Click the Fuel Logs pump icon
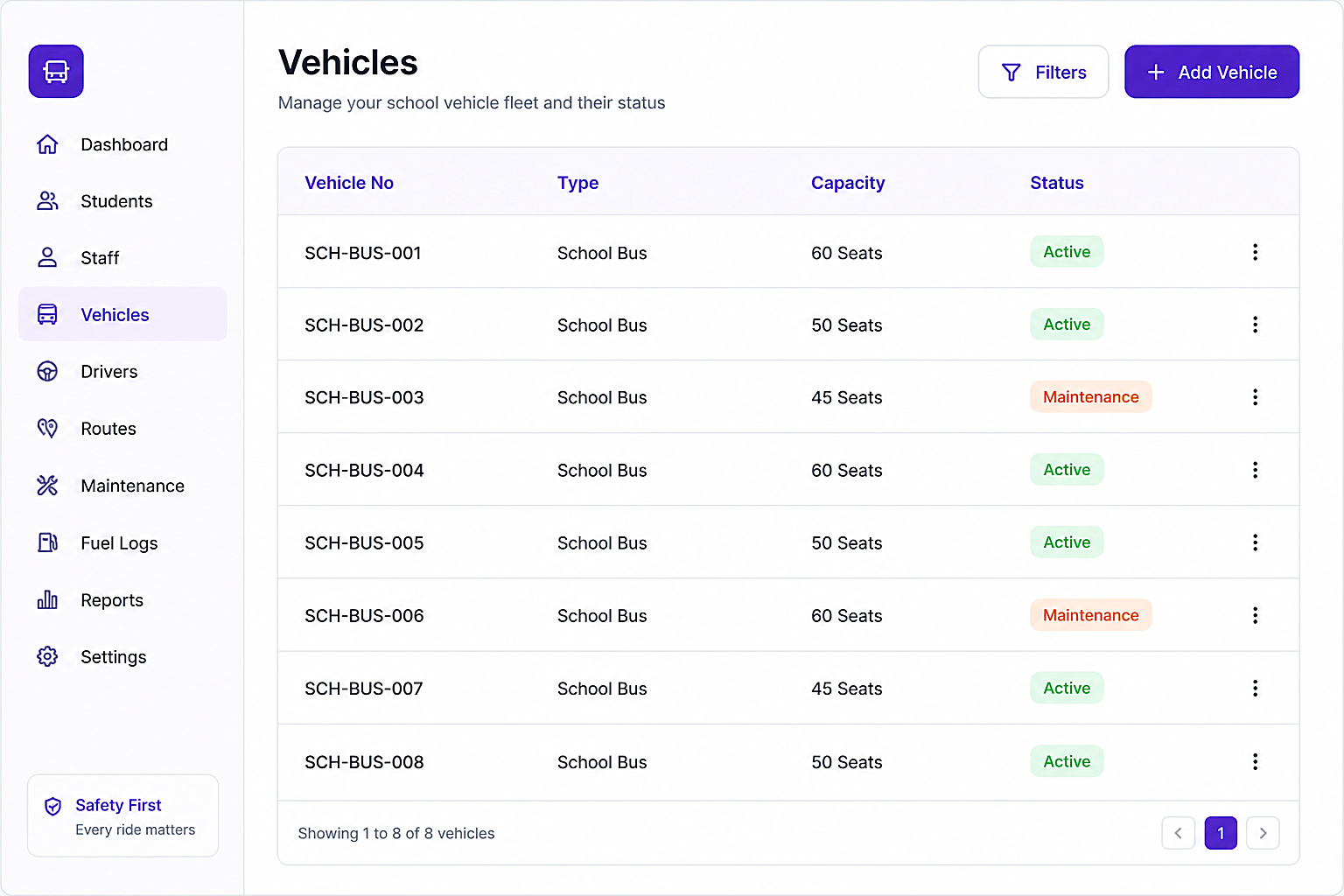This screenshot has height=896, width=1344. (x=47, y=543)
